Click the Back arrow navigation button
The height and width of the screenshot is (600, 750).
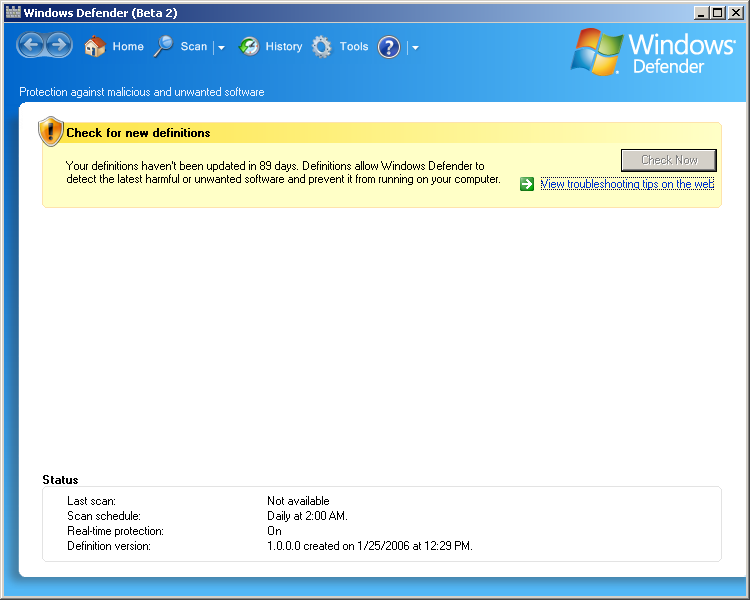(x=31, y=45)
